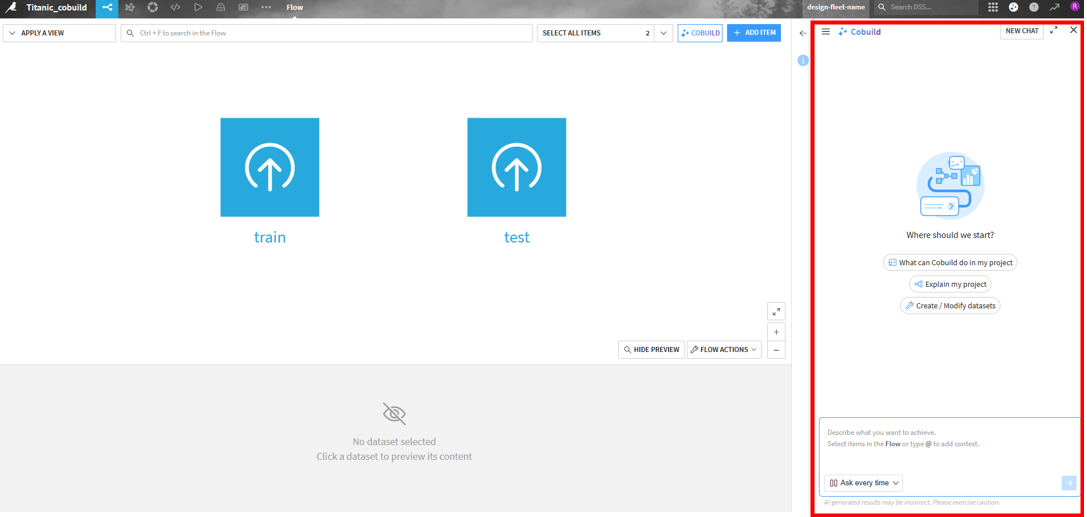Image resolution: width=1087 pixels, height=517 pixels.
Task: Click the Dataiku bird logo
Action: pyautogui.click(x=11, y=8)
